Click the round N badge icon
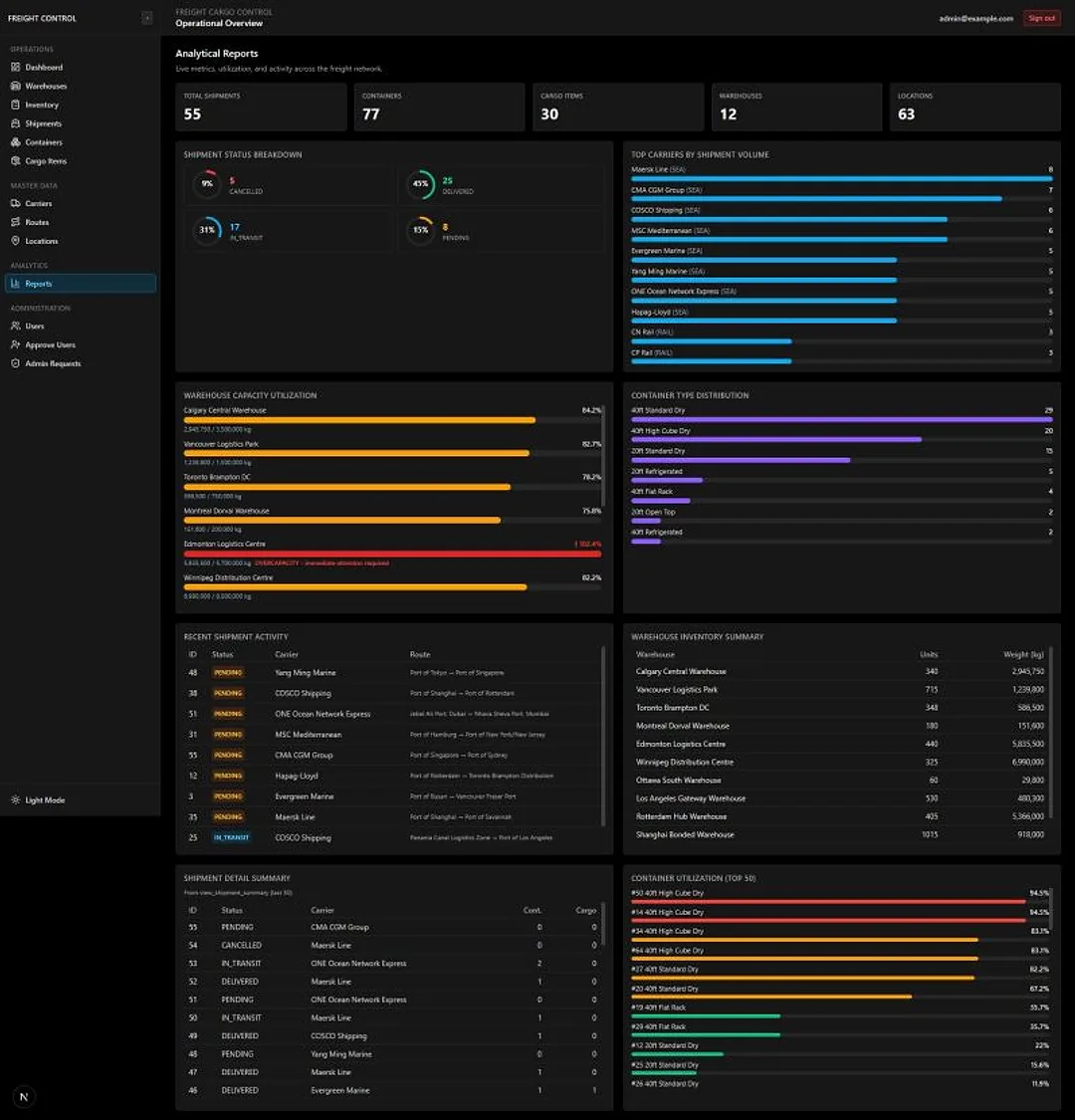 click(x=24, y=1097)
